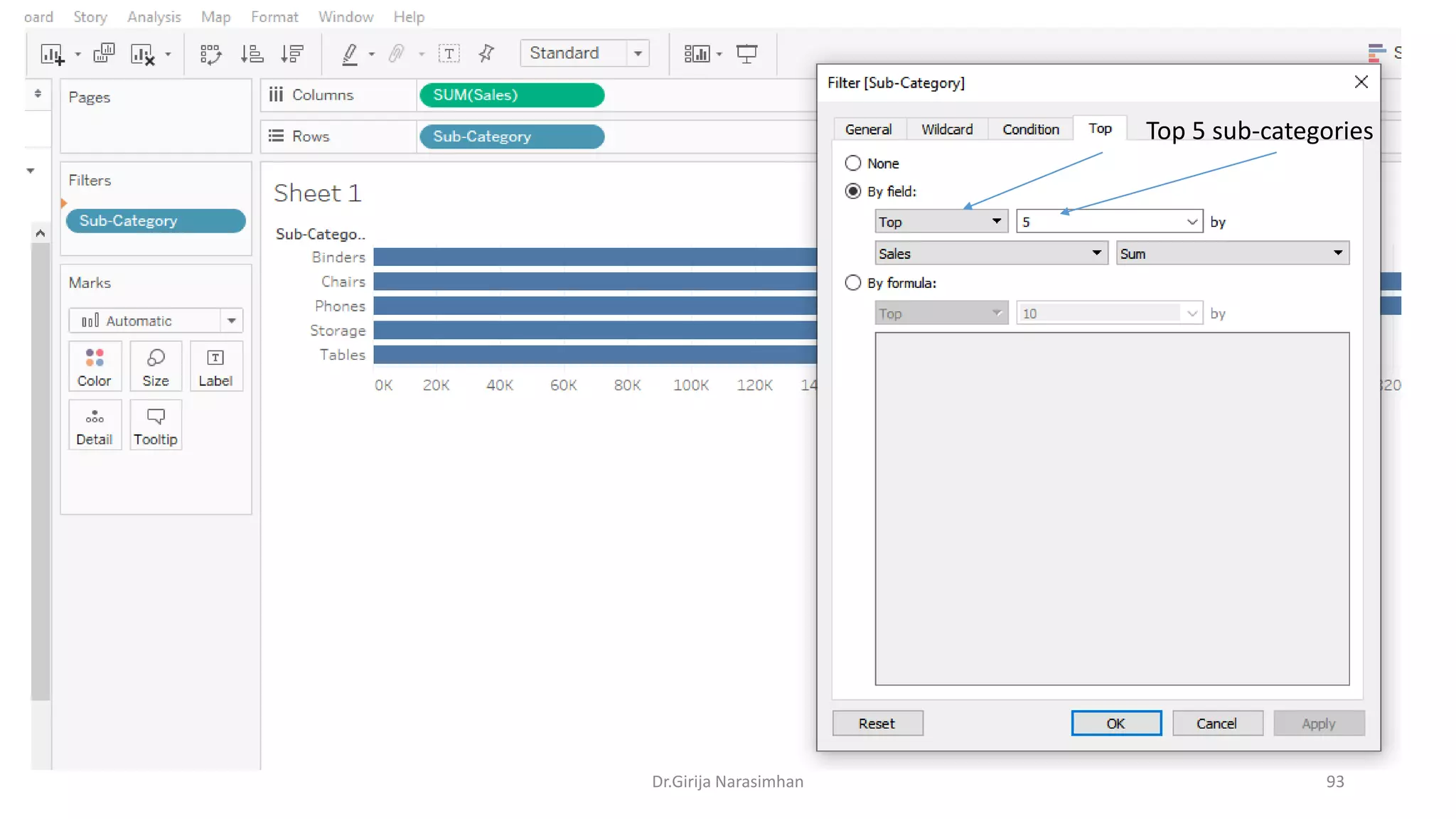Select the By field radio option
1456x819 pixels.
click(853, 191)
